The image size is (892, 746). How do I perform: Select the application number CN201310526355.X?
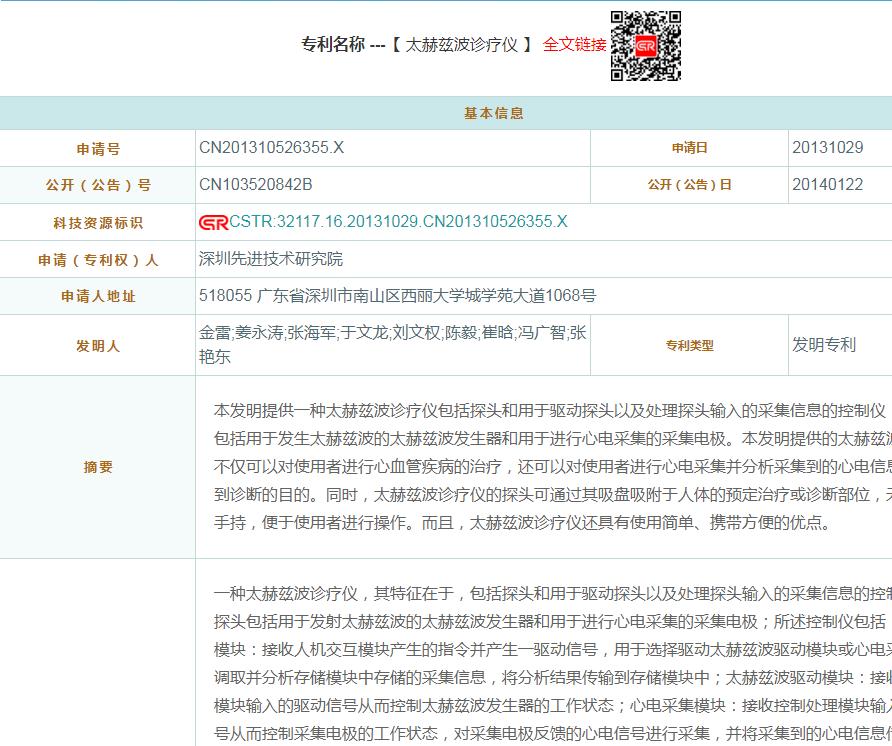pyautogui.click(x=271, y=148)
